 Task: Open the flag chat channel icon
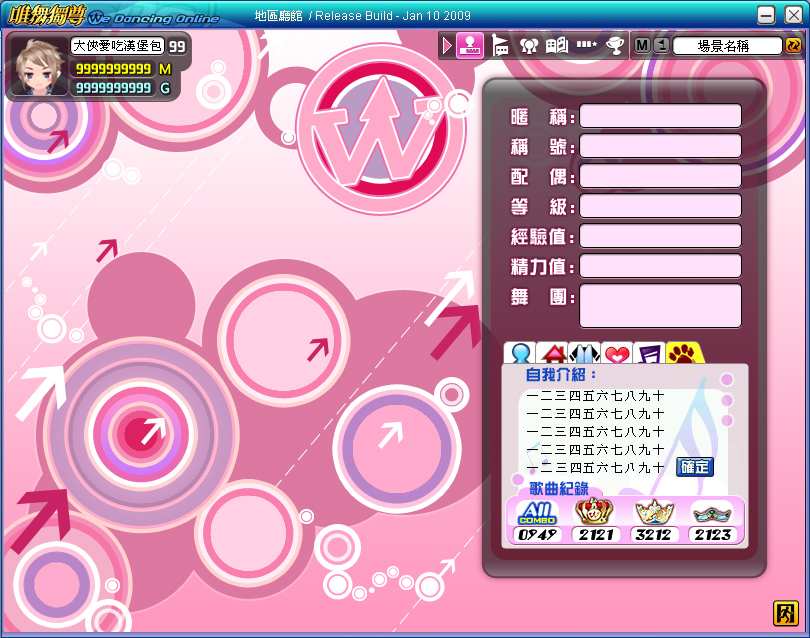pyautogui.click(x=499, y=46)
